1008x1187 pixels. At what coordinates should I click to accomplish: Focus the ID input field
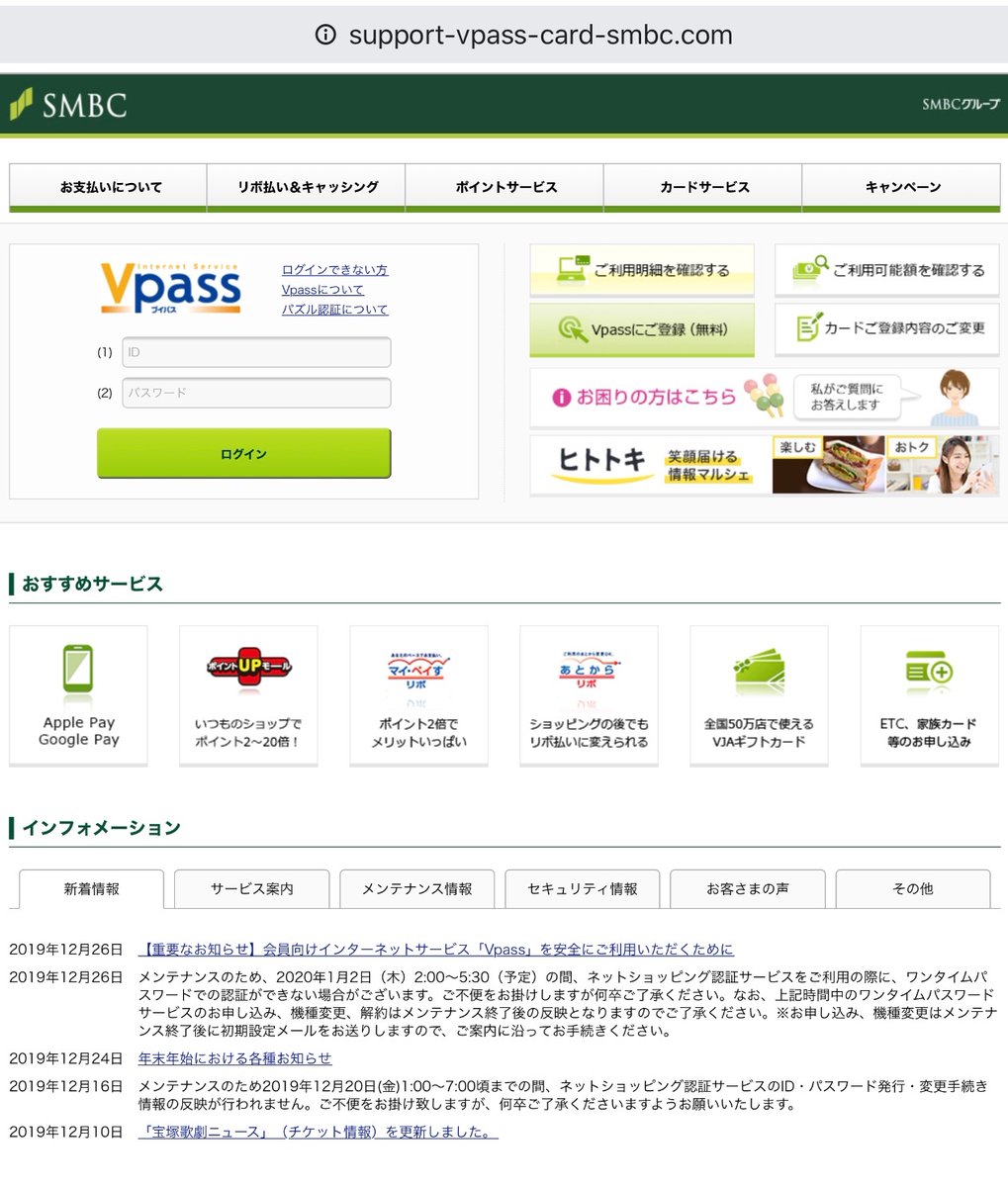click(256, 352)
